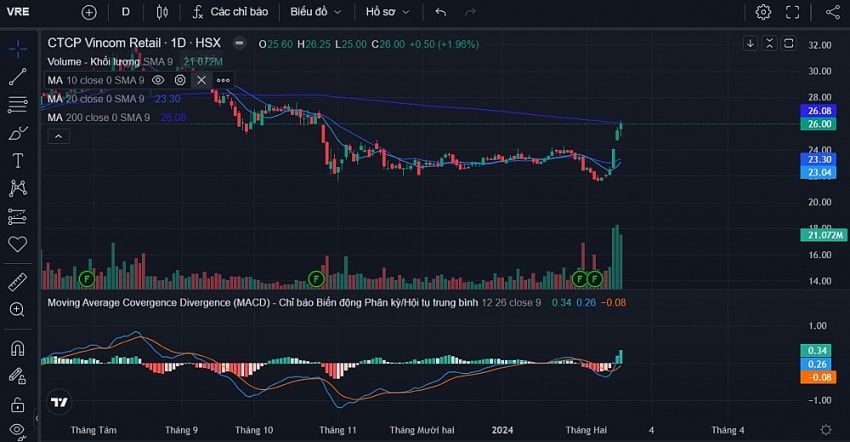The image size is (850, 442).
Task: Click the F marker near Tháng 11
Action: point(316,279)
